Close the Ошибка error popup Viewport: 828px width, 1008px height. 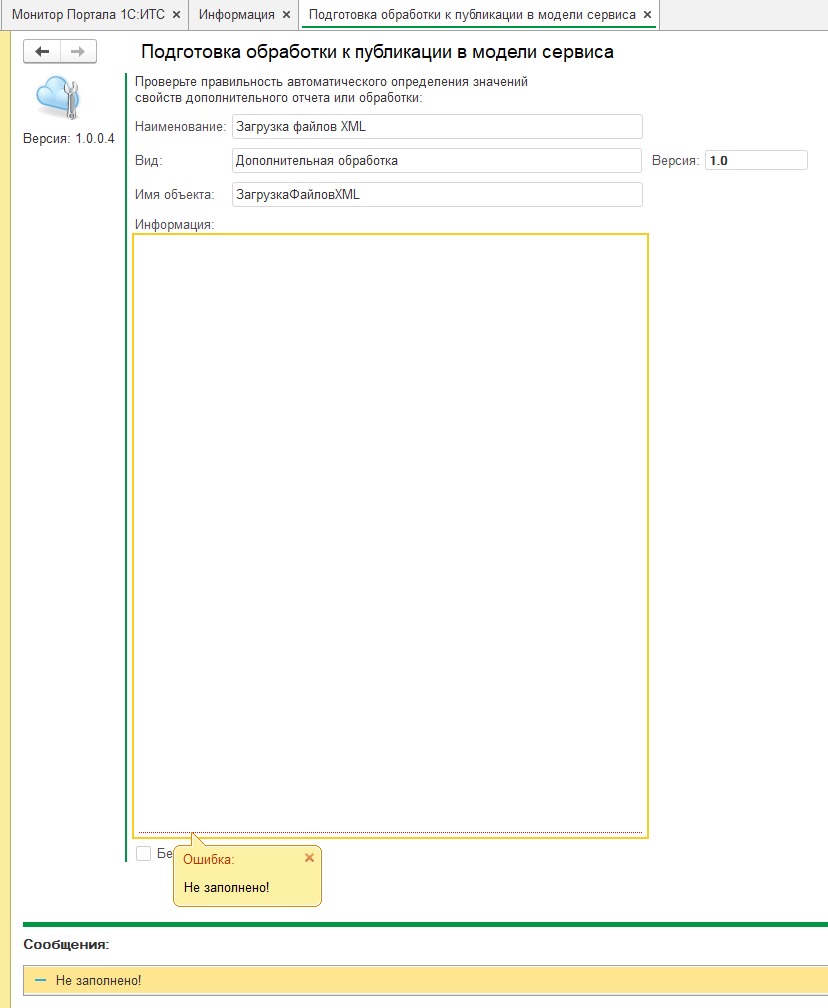[x=309, y=858]
